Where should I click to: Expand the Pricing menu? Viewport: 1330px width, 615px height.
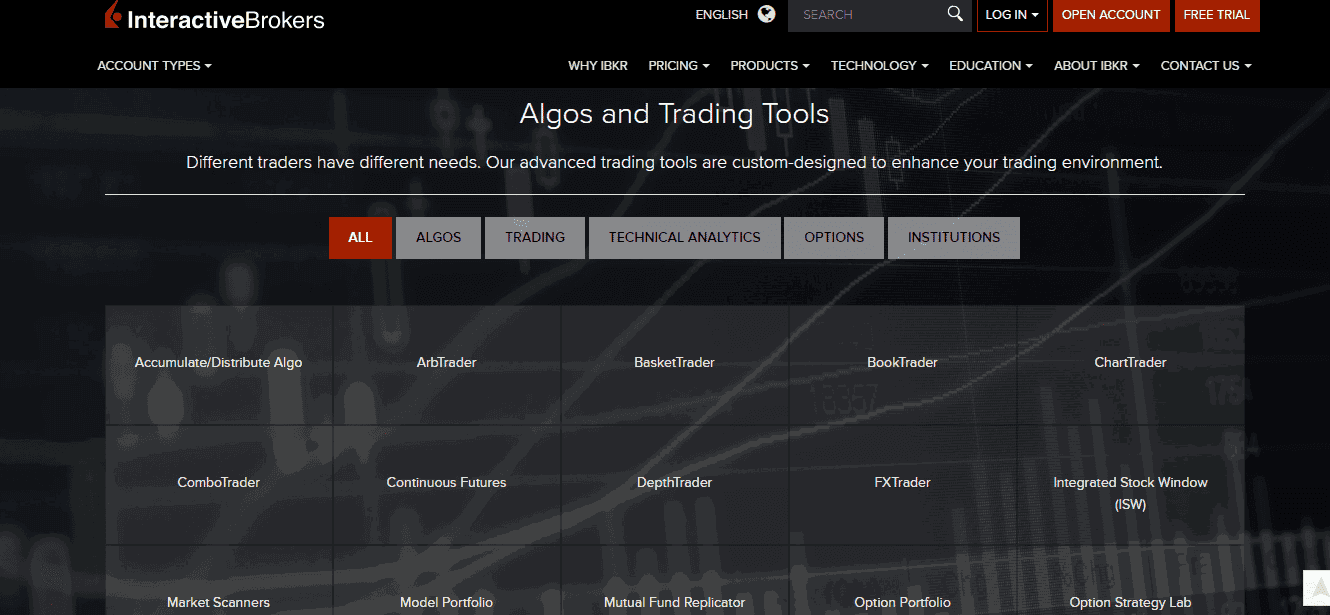679,66
